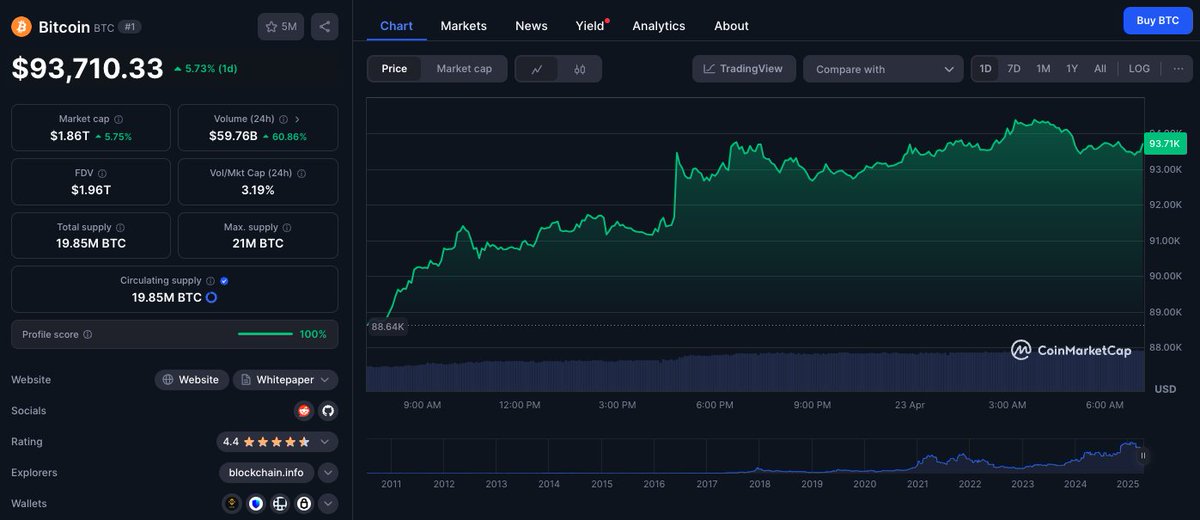
Task: Select the 1M time range
Action: click(1043, 69)
